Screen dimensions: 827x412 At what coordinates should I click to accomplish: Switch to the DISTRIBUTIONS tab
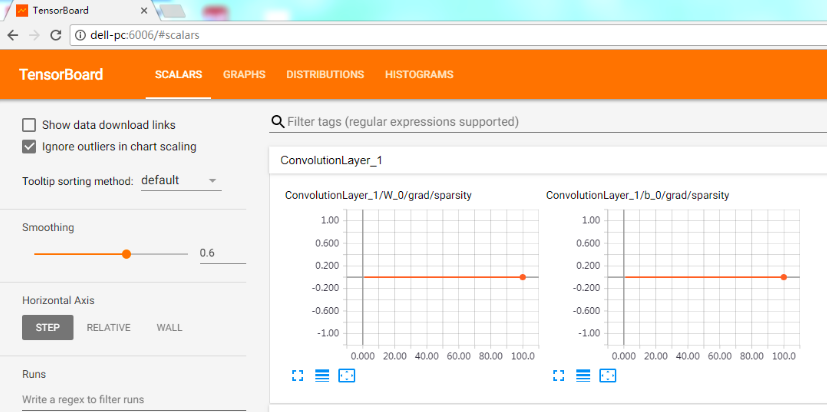[325, 74]
